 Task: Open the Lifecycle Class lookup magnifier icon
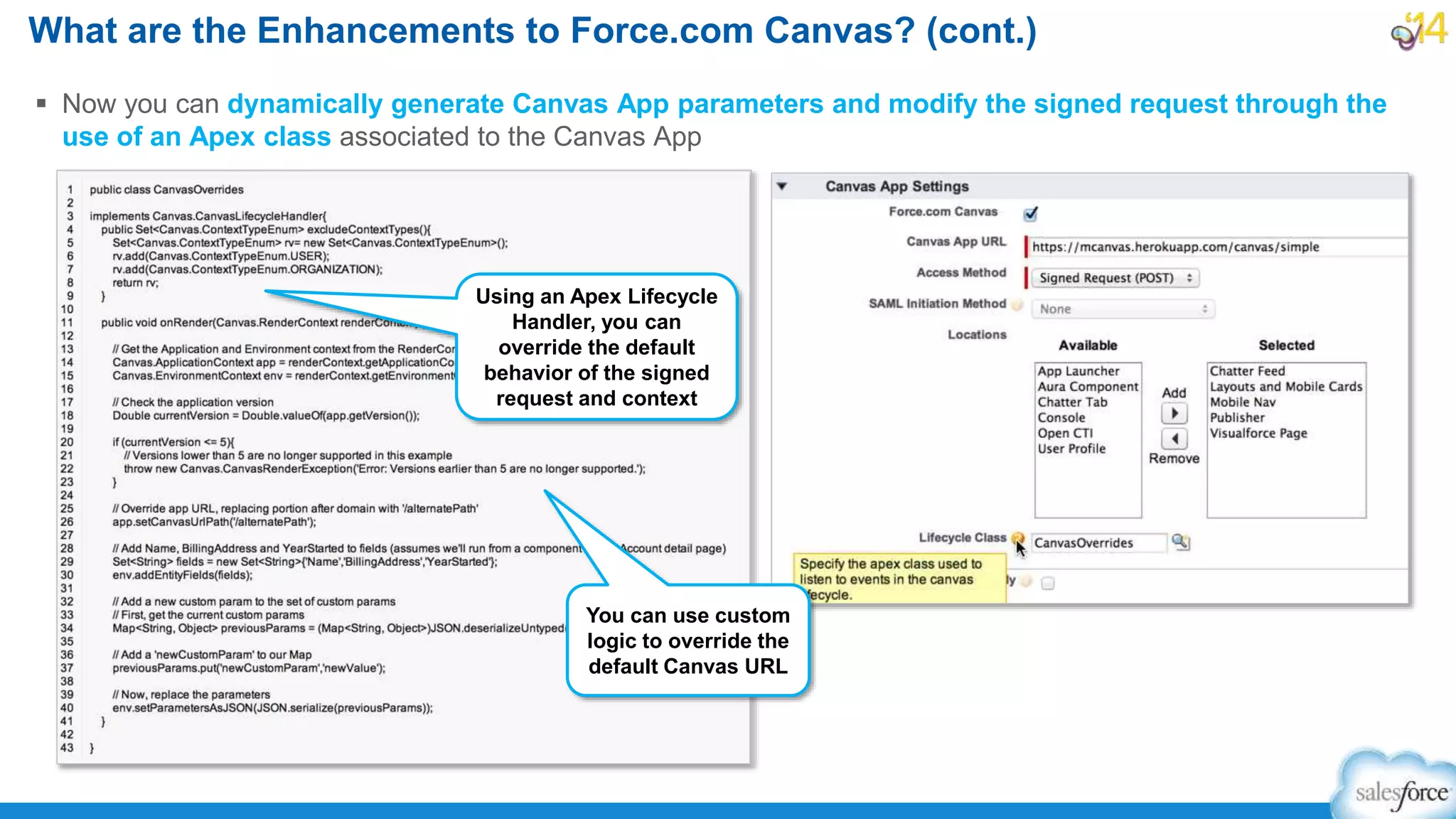click(1181, 542)
